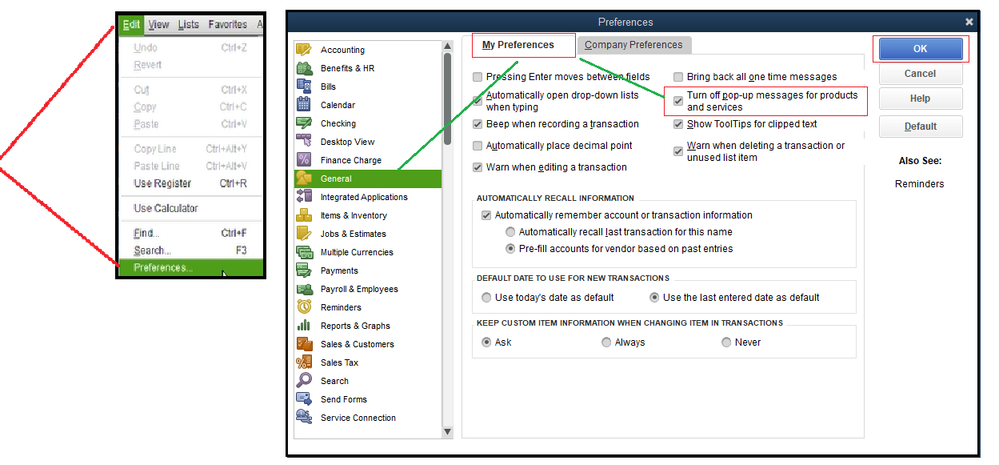Select Automatically recall last transaction option
This screenshot has width=999, height=465.
coord(510,232)
